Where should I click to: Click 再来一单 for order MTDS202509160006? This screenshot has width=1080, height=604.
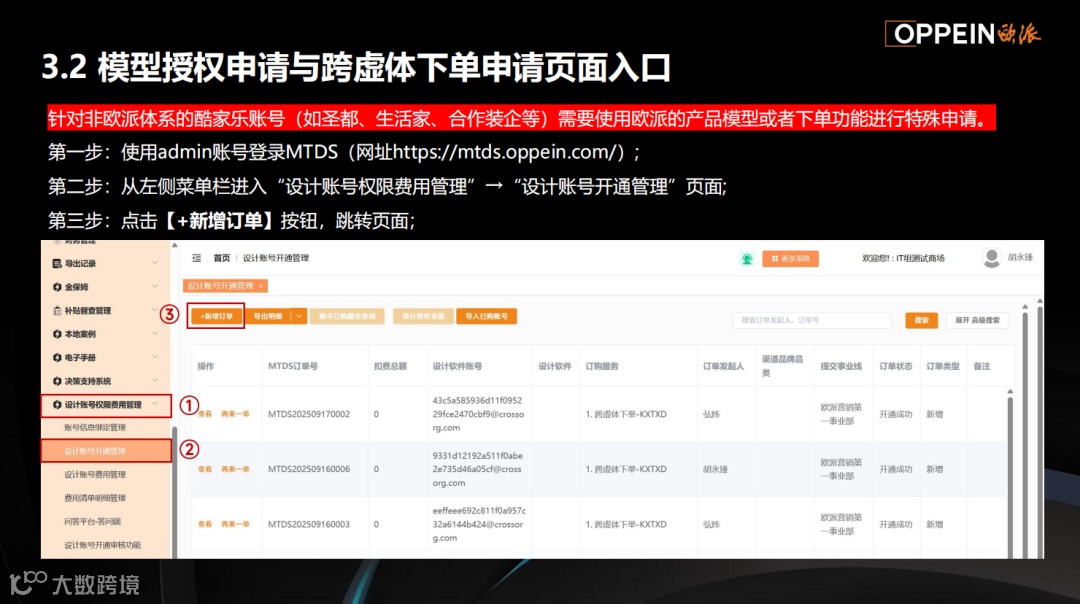click(235, 469)
